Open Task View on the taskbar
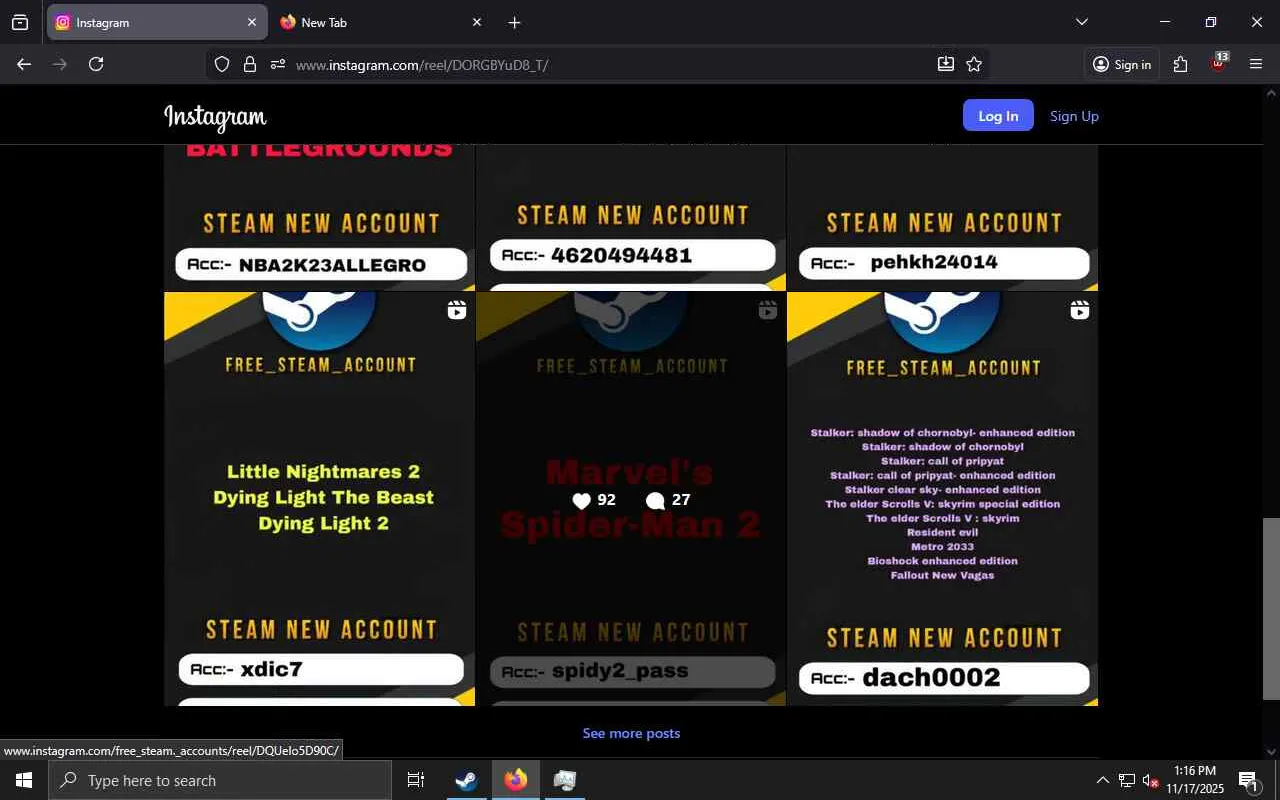 point(416,780)
